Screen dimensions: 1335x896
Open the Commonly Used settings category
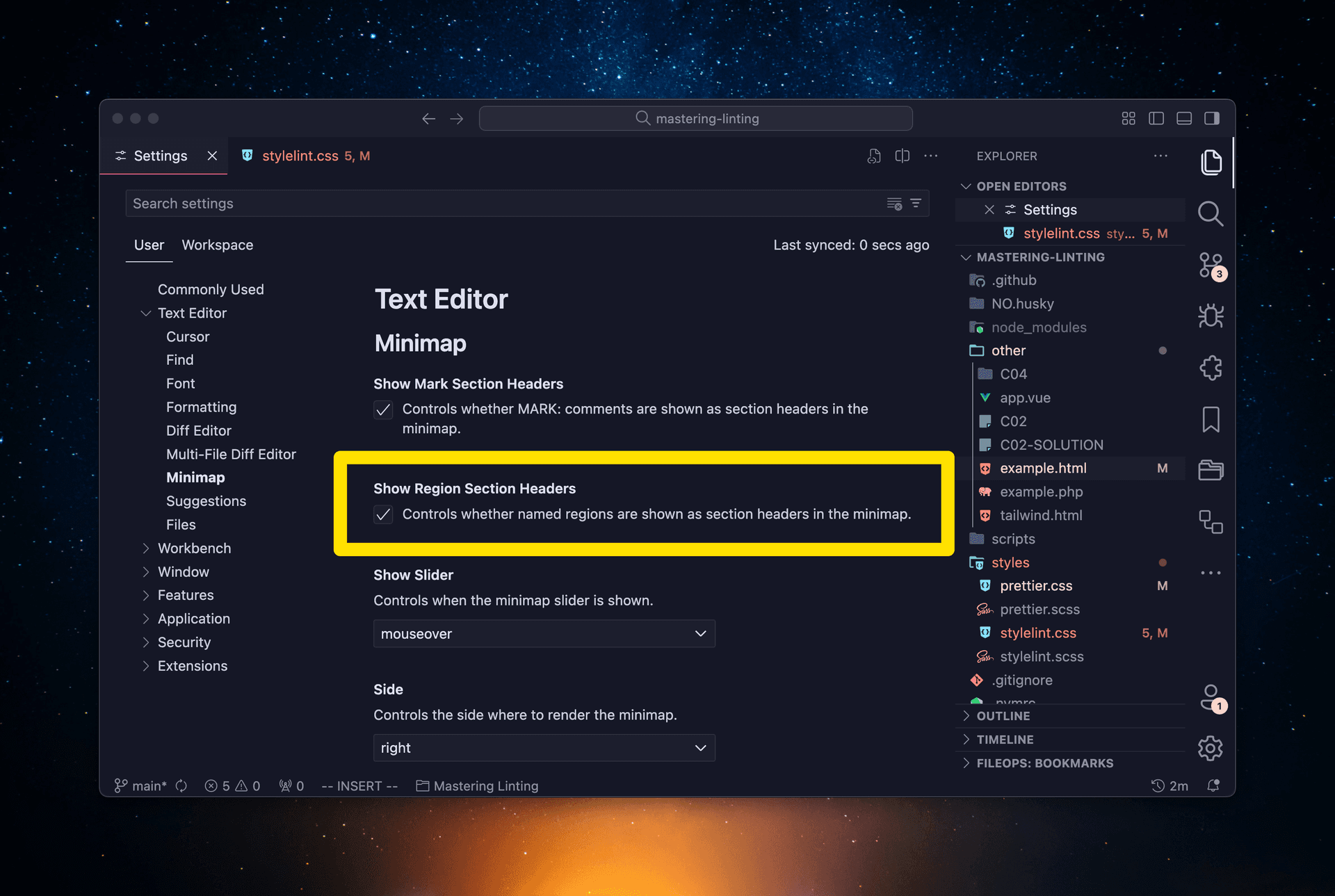coord(211,289)
